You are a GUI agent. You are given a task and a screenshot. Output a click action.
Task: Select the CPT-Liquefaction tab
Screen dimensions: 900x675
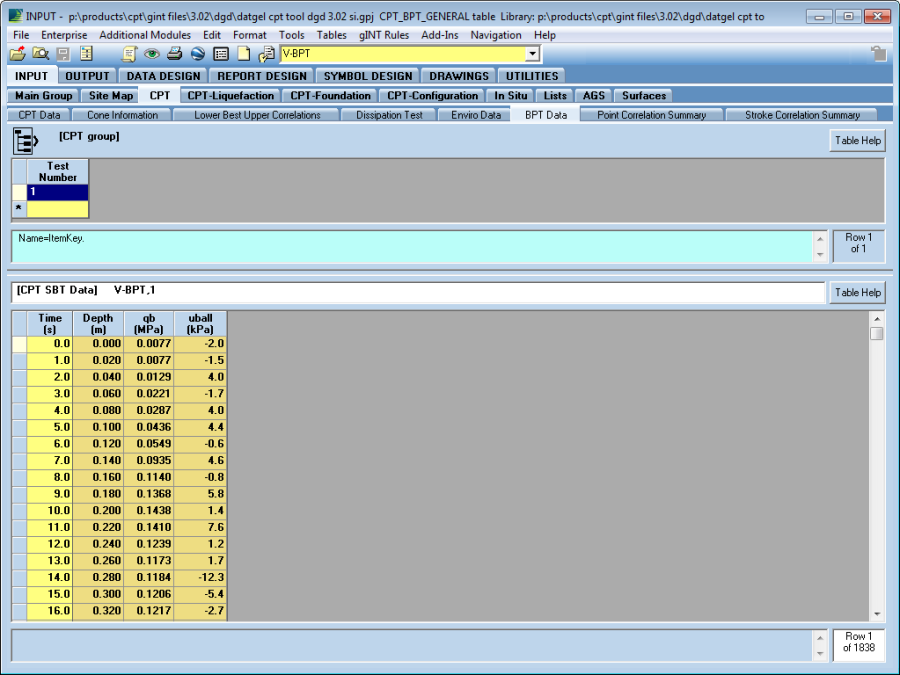pos(231,96)
